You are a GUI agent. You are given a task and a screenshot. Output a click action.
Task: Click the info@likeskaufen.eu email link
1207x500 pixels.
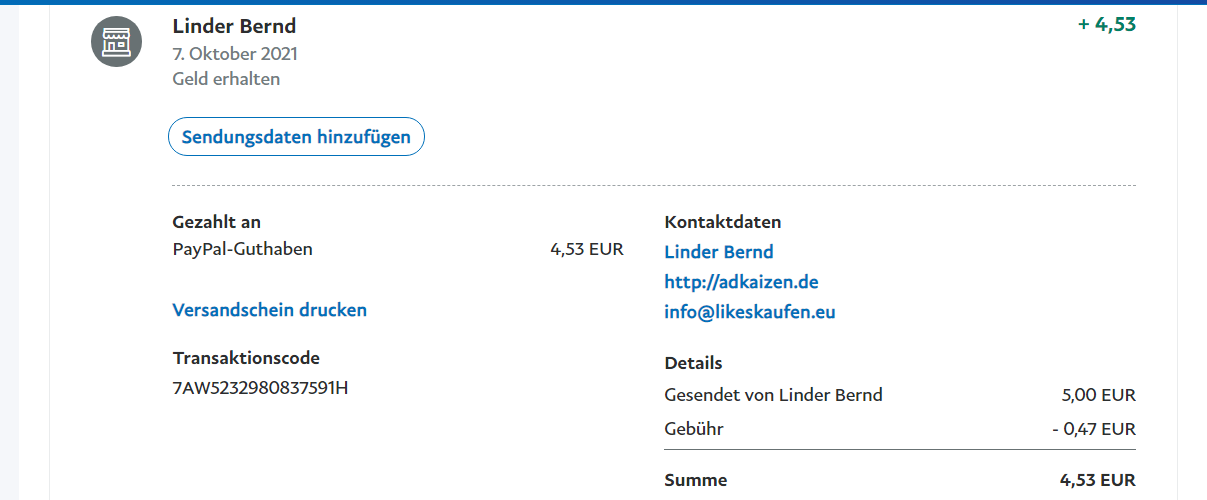click(750, 312)
